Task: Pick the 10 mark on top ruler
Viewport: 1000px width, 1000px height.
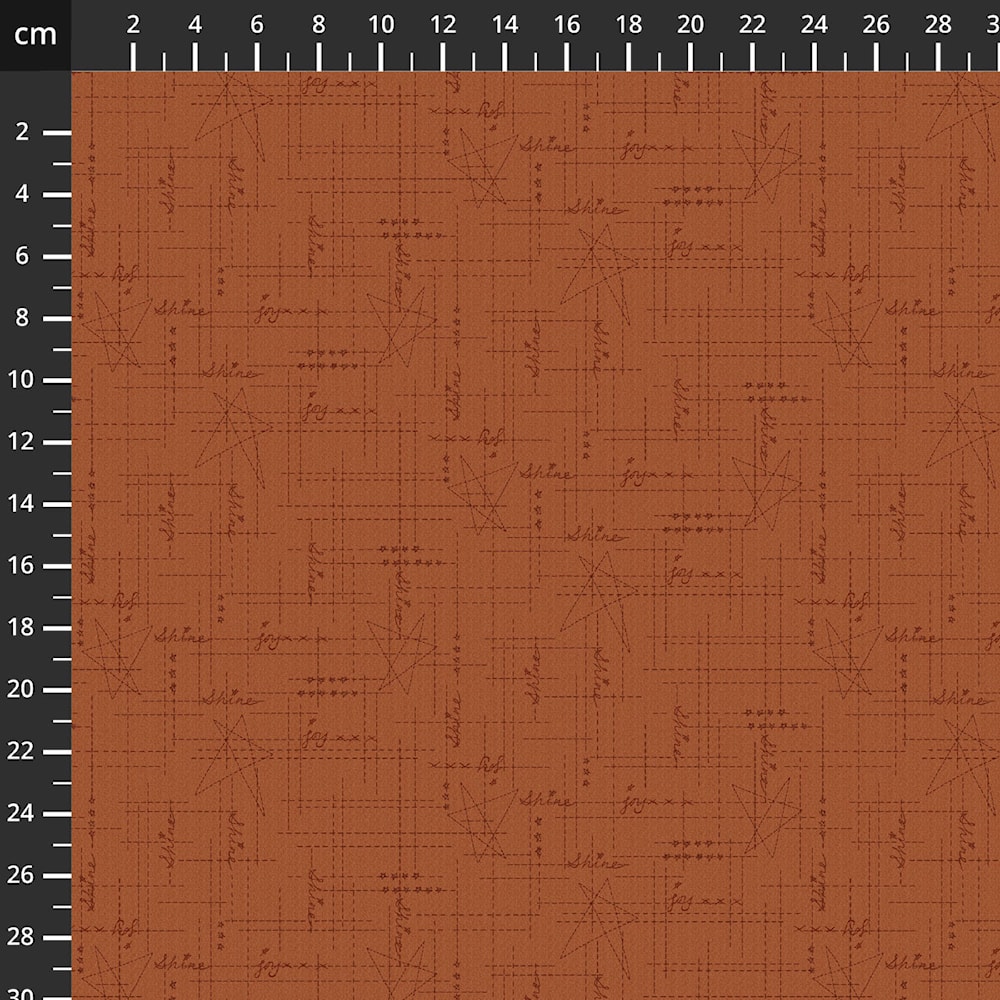Action: coord(381,26)
